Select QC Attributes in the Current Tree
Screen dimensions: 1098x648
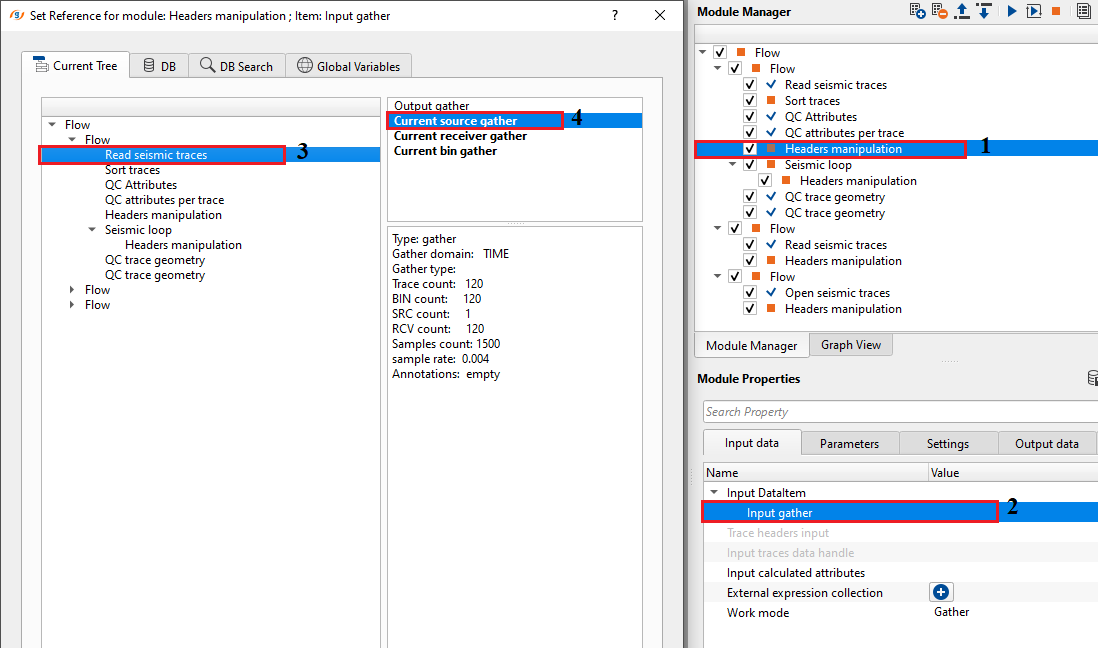tap(141, 185)
